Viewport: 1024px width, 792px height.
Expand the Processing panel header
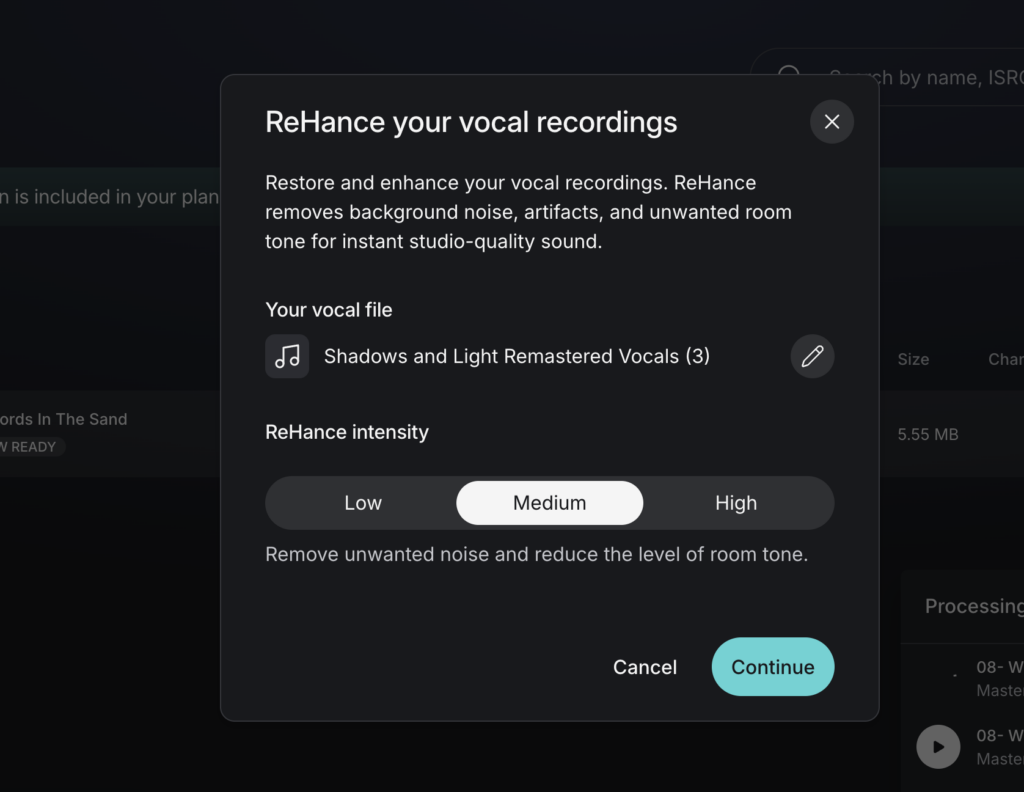click(973, 606)
